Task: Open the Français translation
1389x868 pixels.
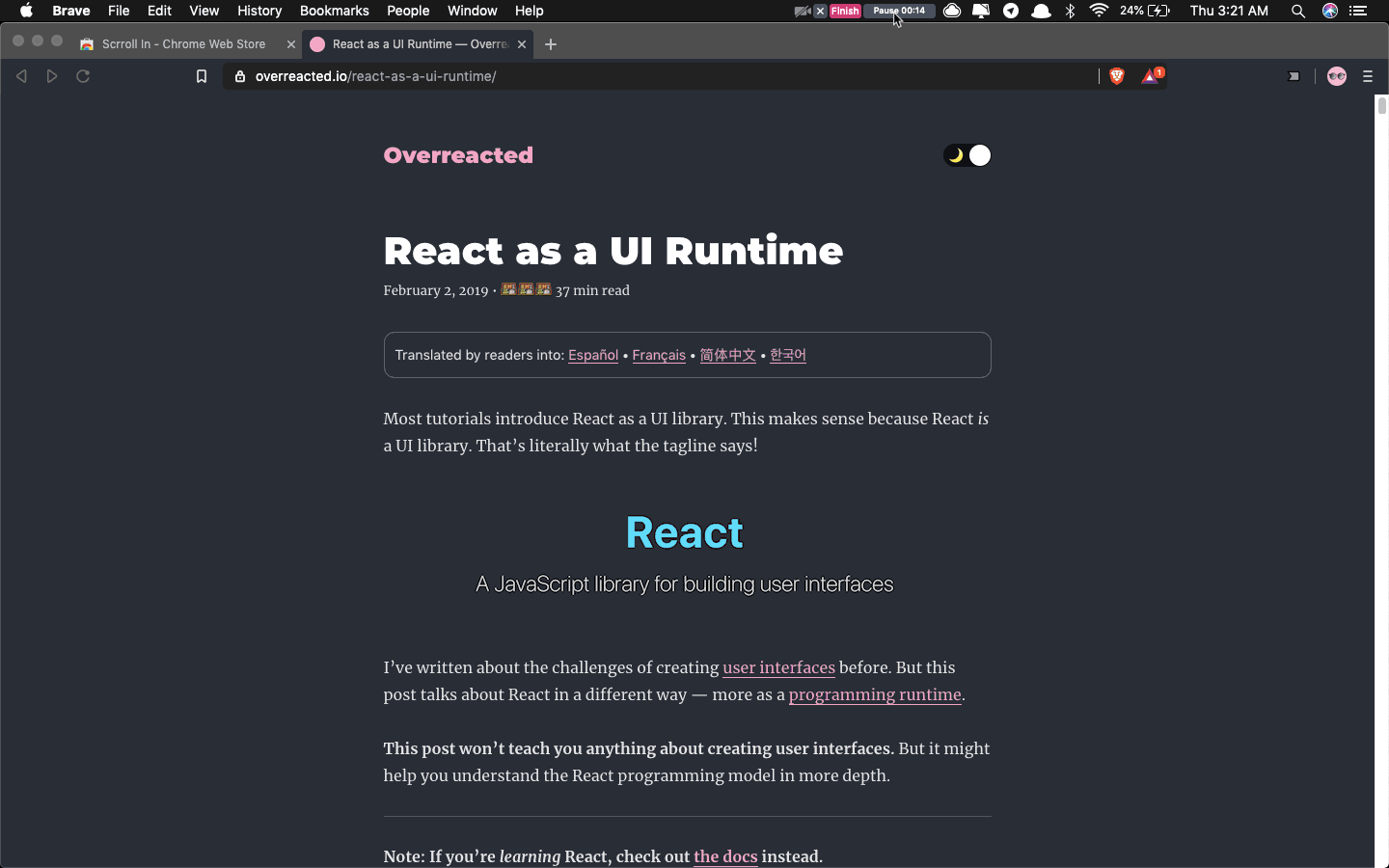Action: 659,355
